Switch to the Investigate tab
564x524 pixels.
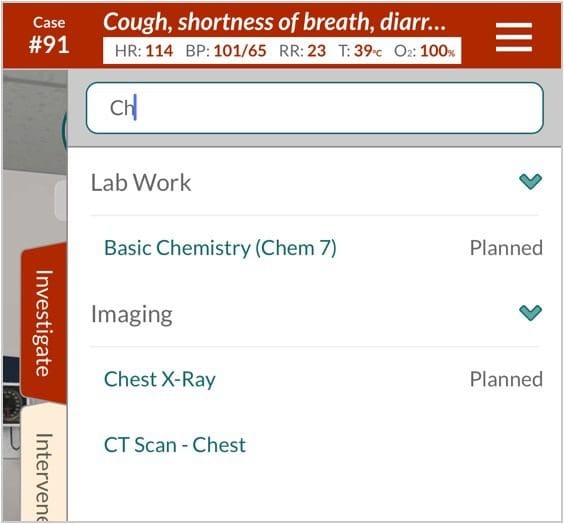(44, 323)
